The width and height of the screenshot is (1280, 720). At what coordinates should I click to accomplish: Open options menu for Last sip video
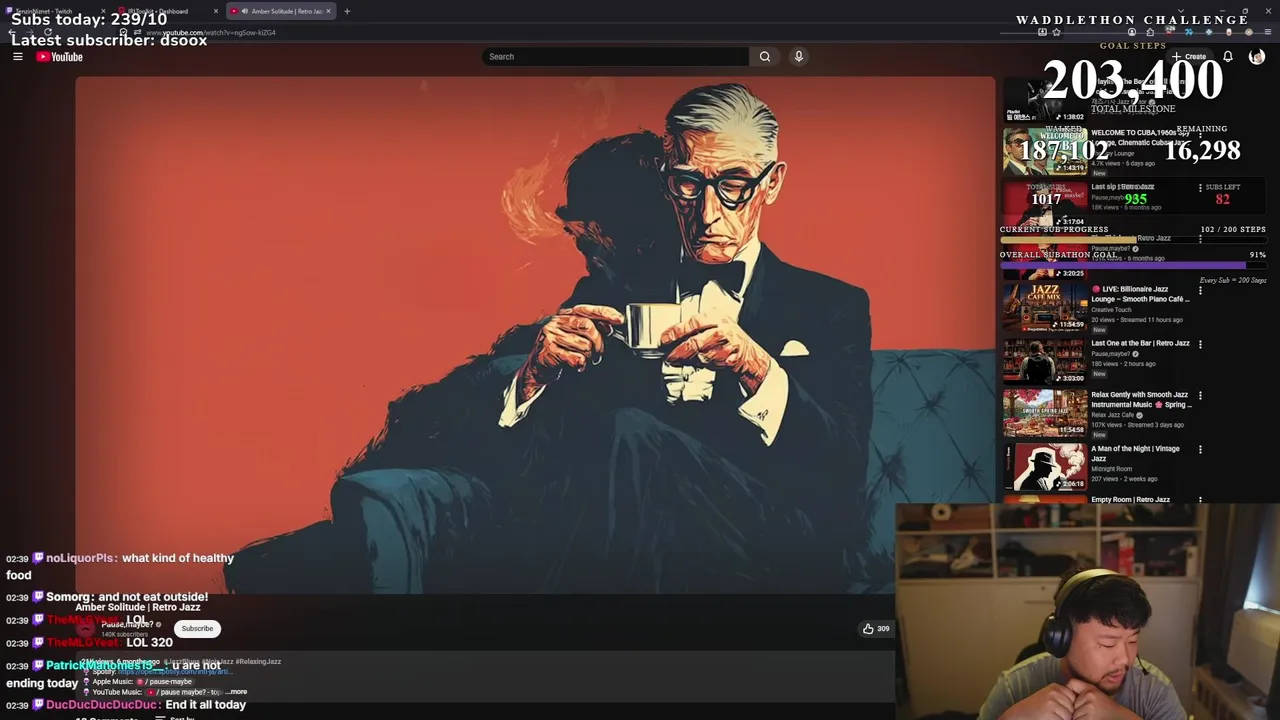point(1200,187)
